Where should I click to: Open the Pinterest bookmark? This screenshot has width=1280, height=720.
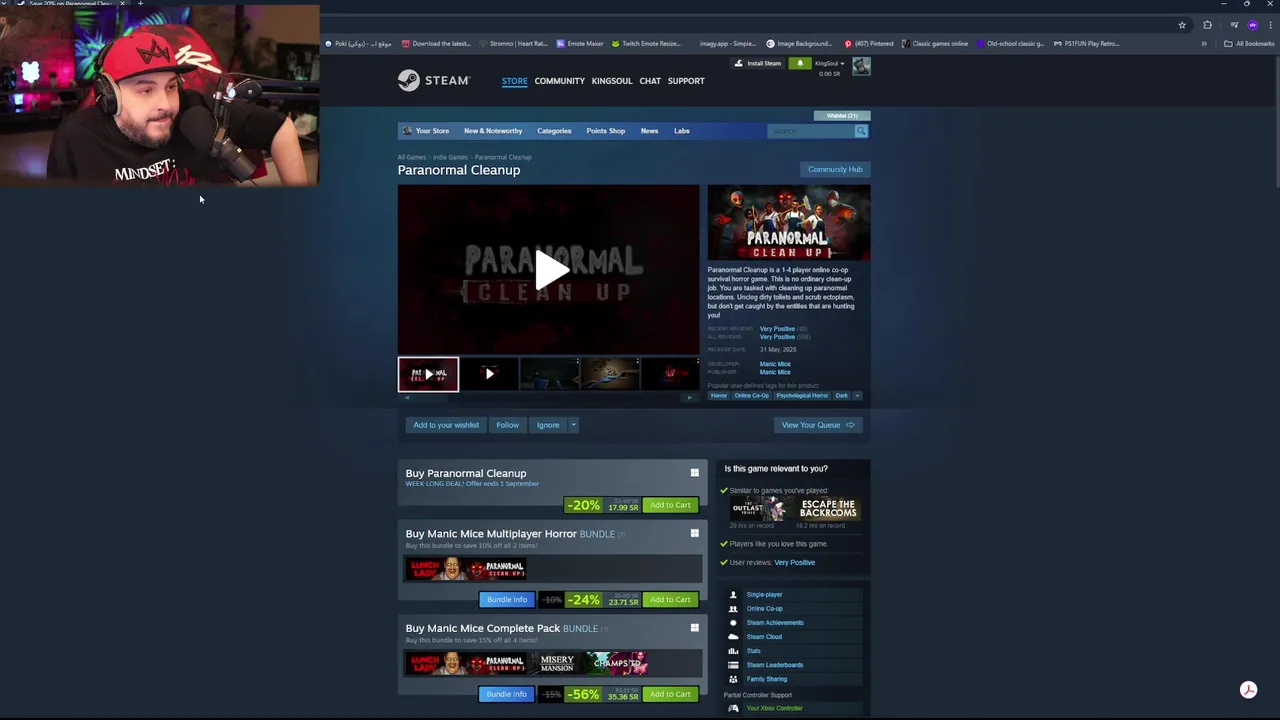click(x=869, y=44)
